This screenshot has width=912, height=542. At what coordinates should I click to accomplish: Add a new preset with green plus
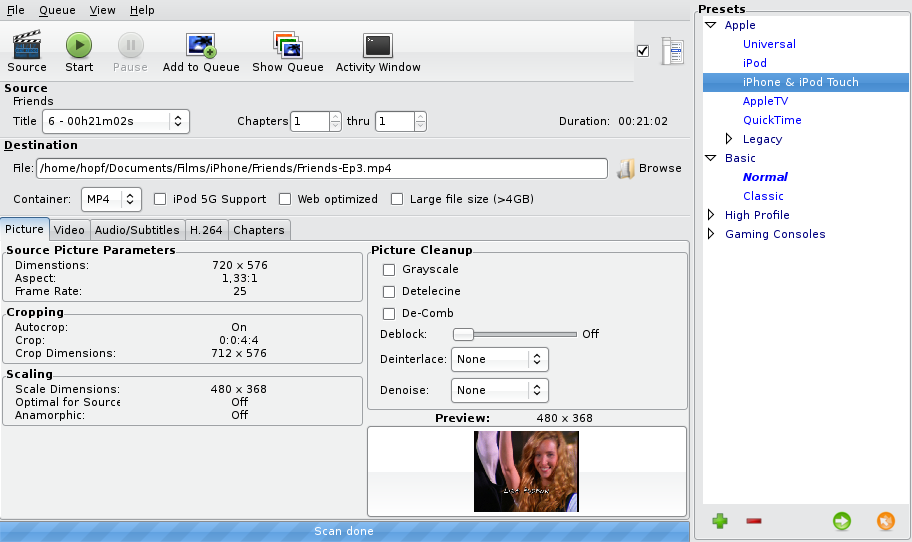pos(719,520)
